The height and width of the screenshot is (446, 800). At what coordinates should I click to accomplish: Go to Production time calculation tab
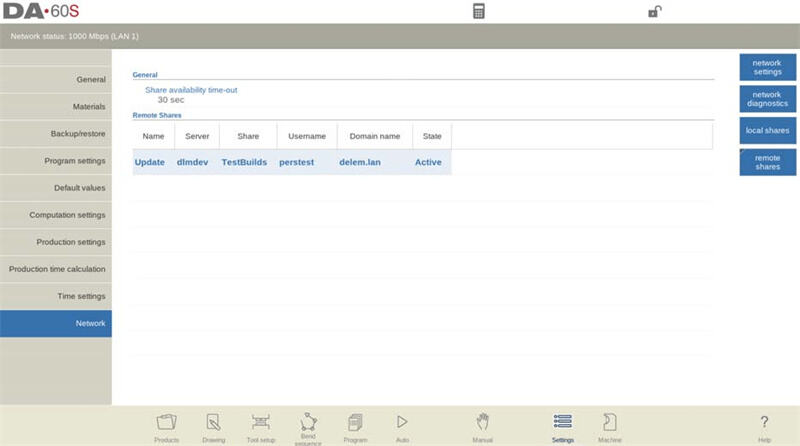(56, 269)
